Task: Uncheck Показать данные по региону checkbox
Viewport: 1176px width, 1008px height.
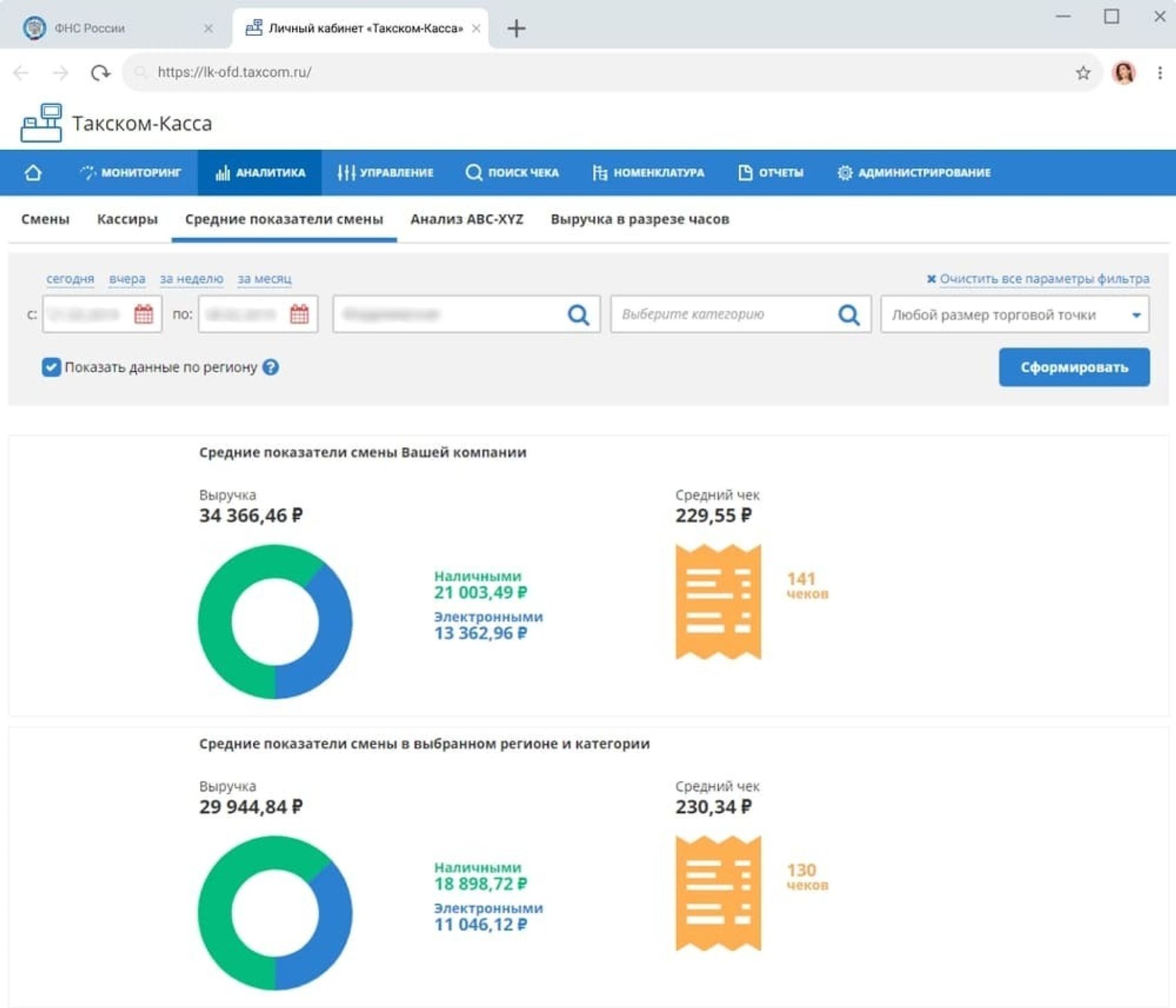Action: click(51, 367)
